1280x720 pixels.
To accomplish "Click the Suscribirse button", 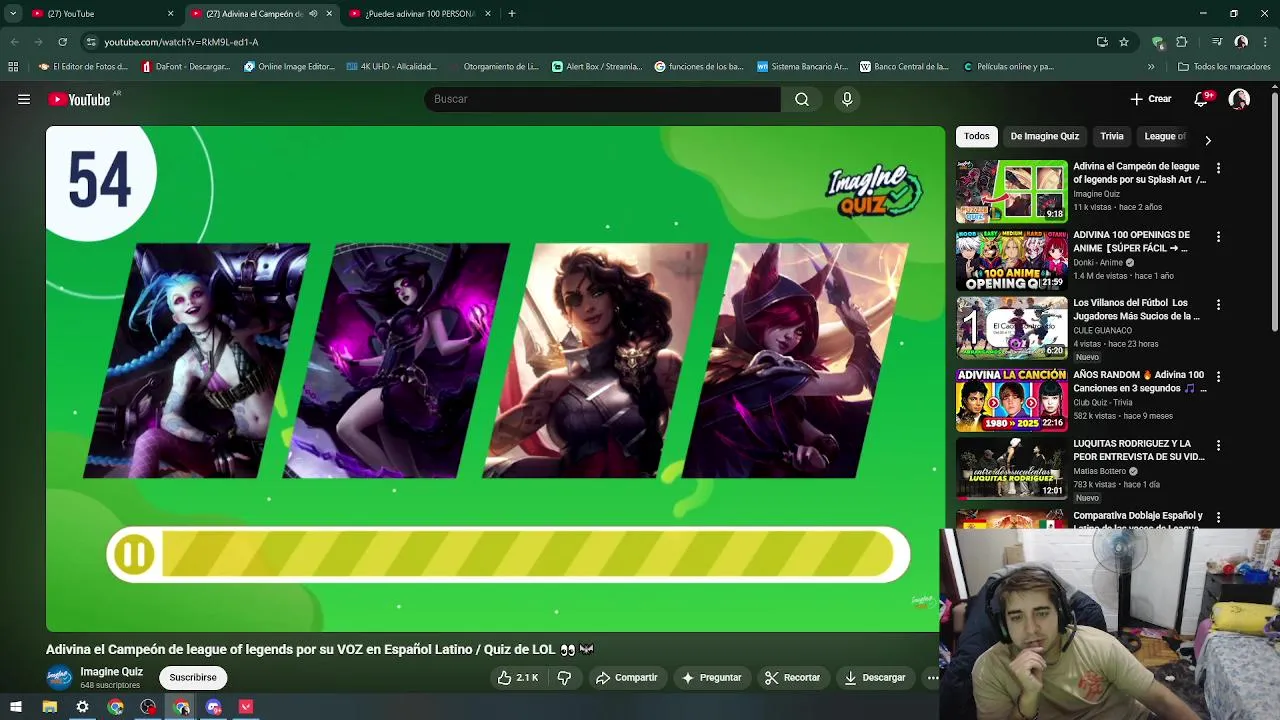I will pos(193,677).
